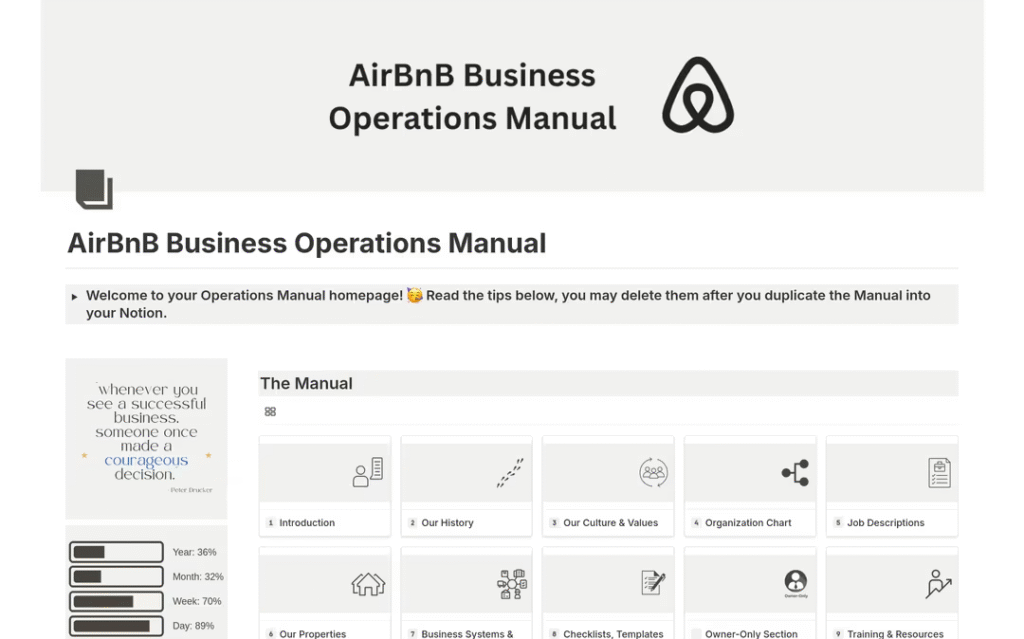Click the cover banner title text
The width and height of the screenshot is (1024, 639).
[472, 97]
